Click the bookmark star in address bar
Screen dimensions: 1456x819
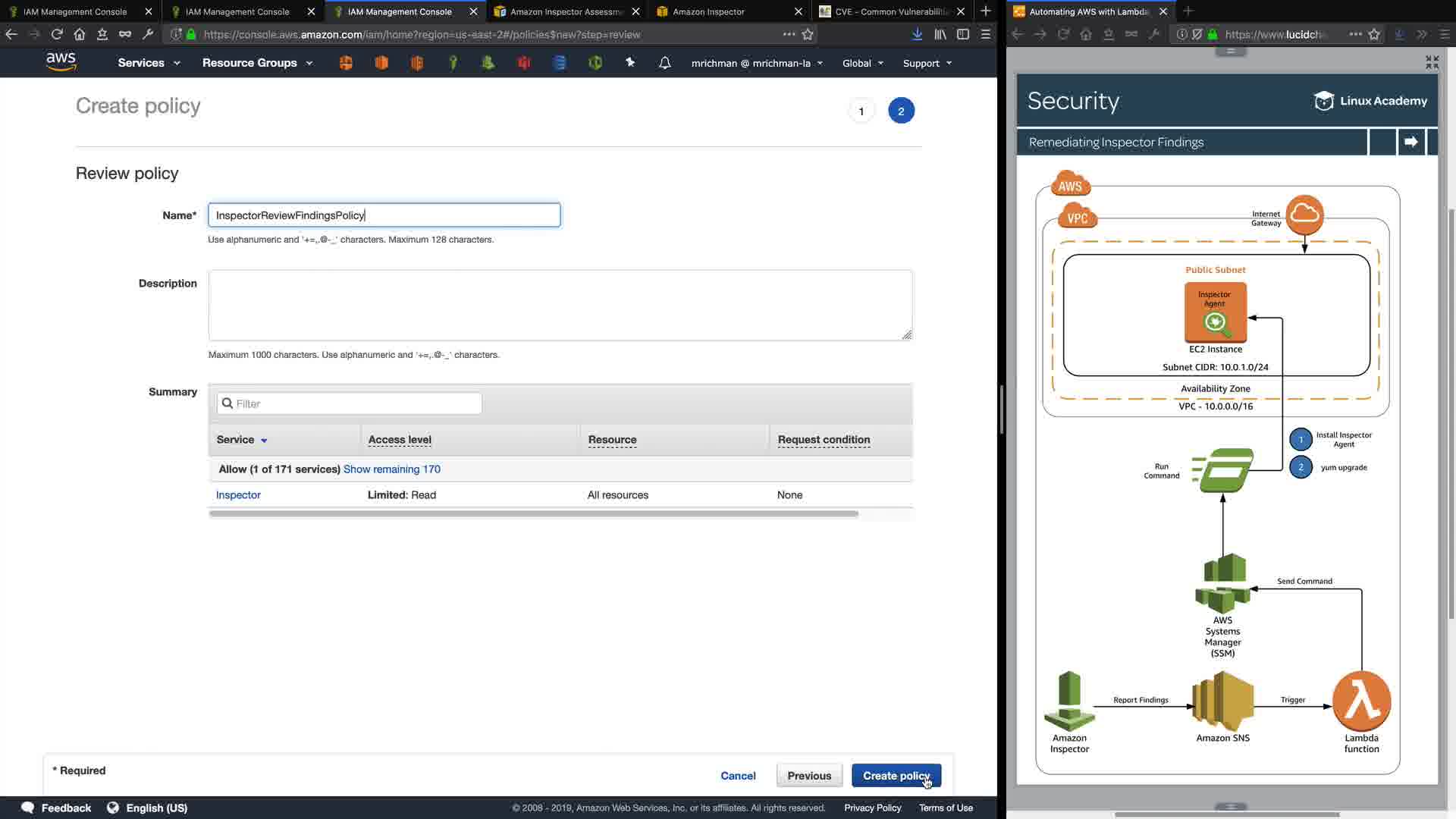808,34
